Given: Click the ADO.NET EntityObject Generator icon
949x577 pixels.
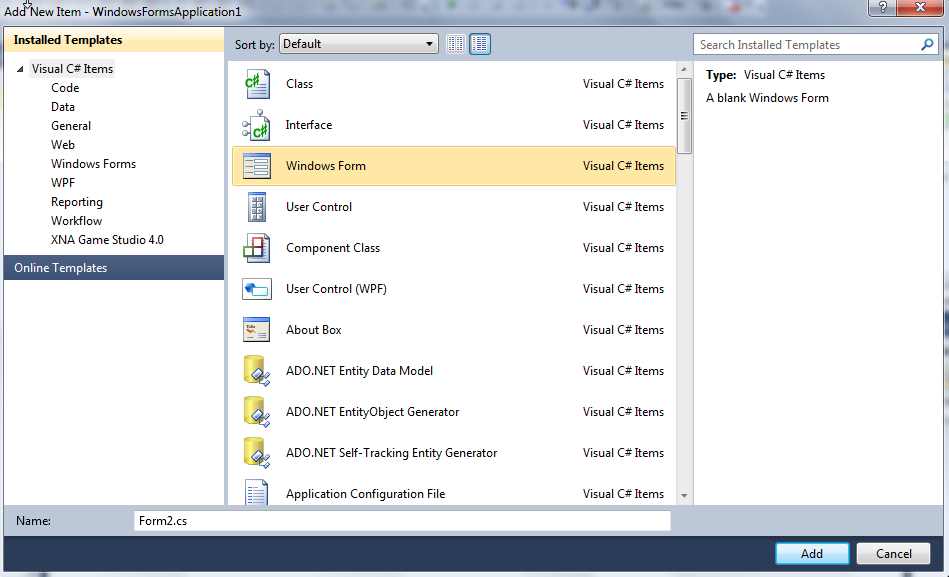Looking at the screenshot, I should [x=257, y=412].
